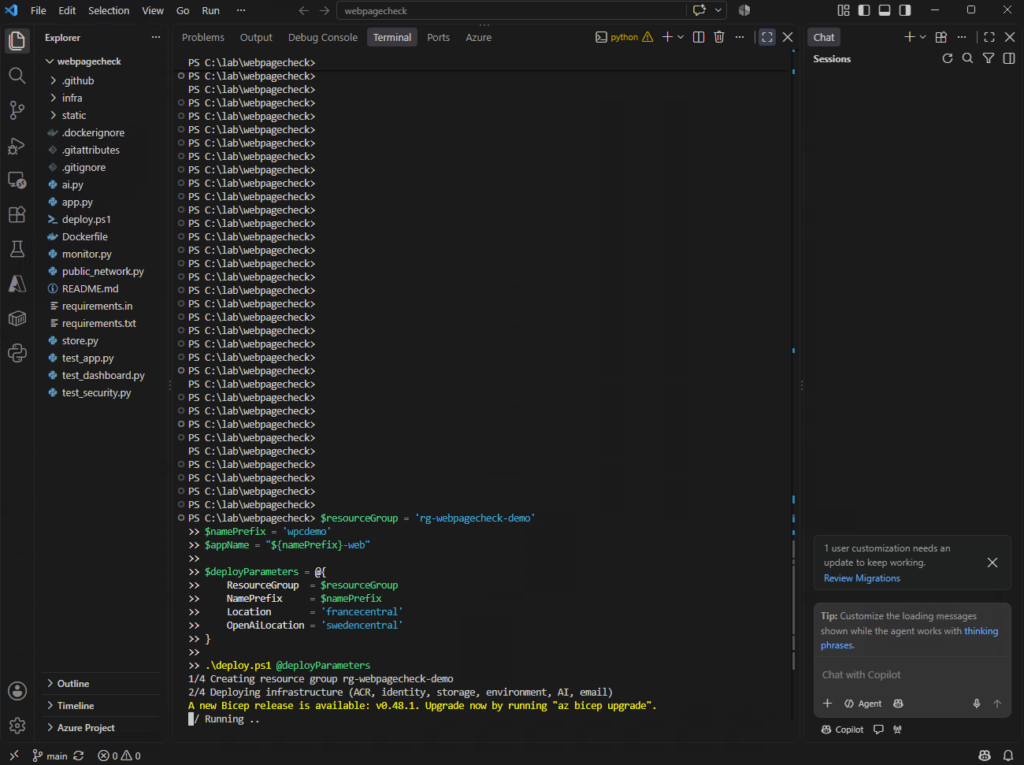The width and height of the screenshot is (1024, 765).
Task: Open the Source Control view
Action: pos(17,110)
